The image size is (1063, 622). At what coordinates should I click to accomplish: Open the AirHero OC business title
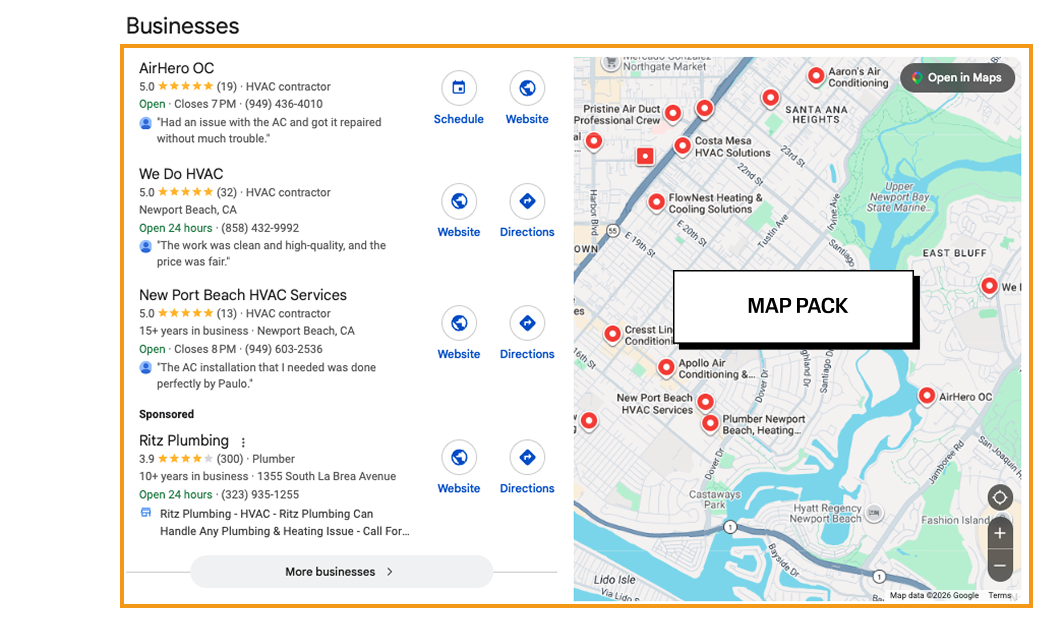pos(176,68)
